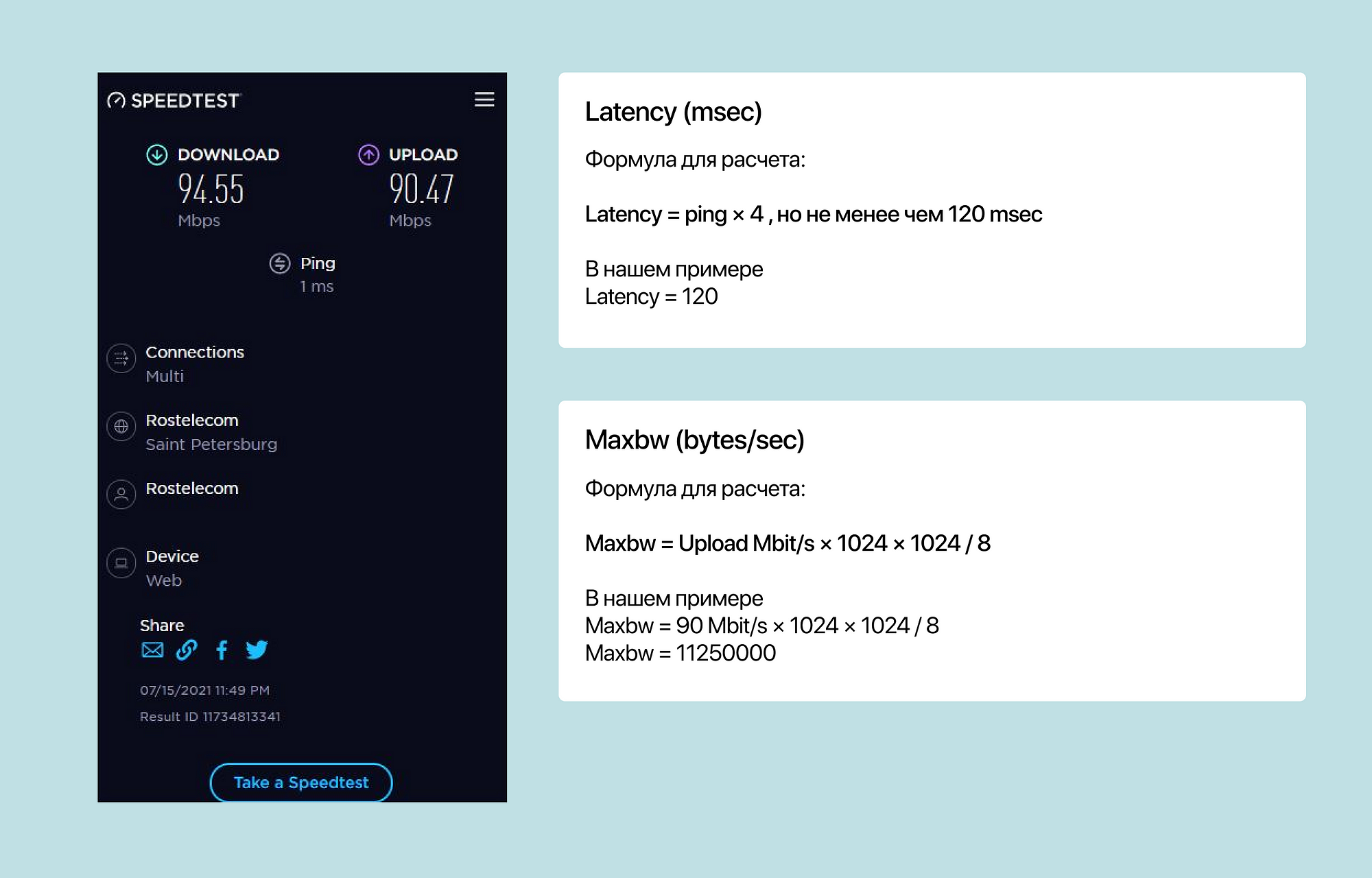Viewport: 1372px width, 878px height.
Task: Copy the result link icon
Action: point(187,650)
